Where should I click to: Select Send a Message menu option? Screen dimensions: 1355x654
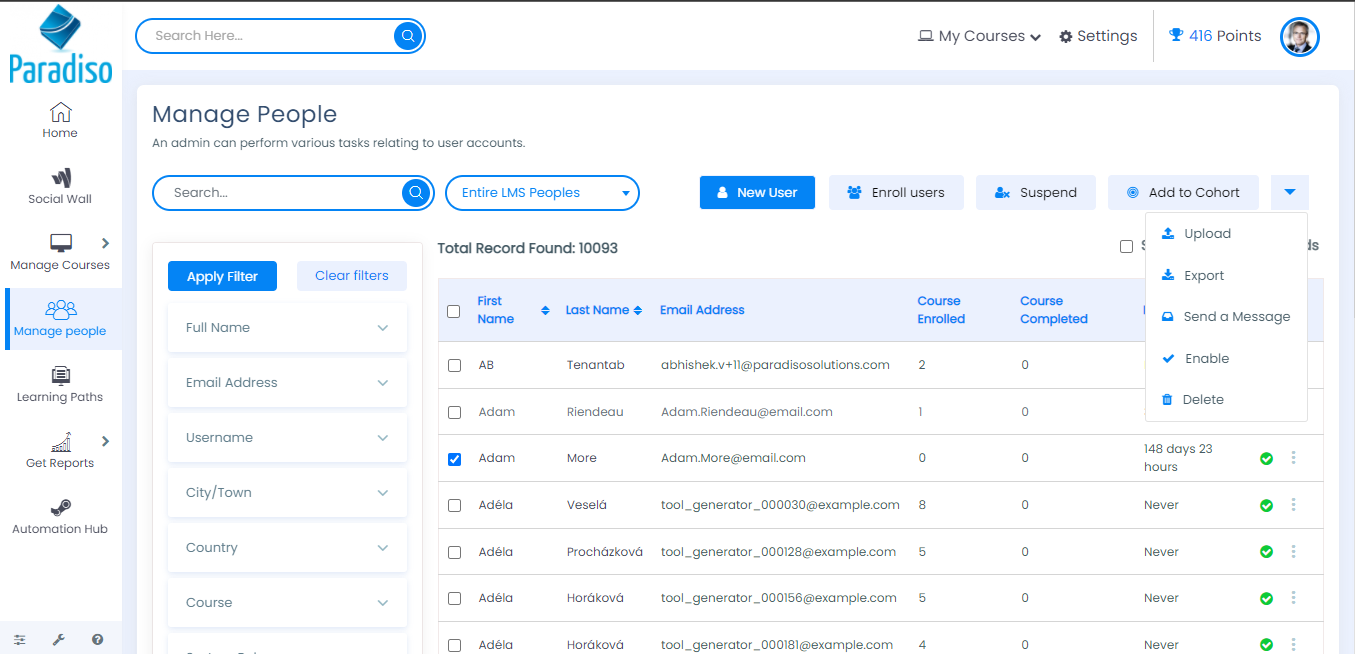[x=1236, y=317]
